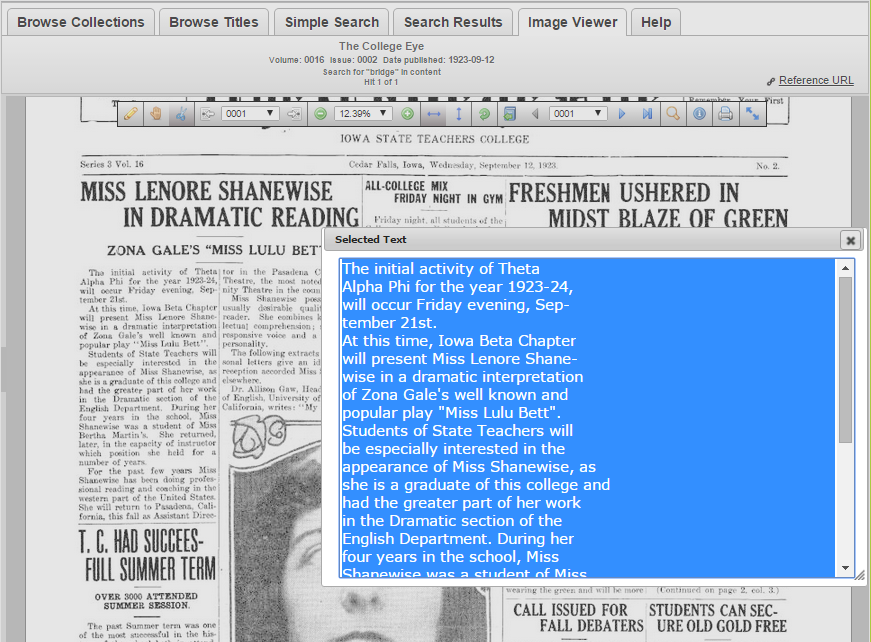Go to the next page
This screenshot has height=642, width=871.
tap(622, 114)
